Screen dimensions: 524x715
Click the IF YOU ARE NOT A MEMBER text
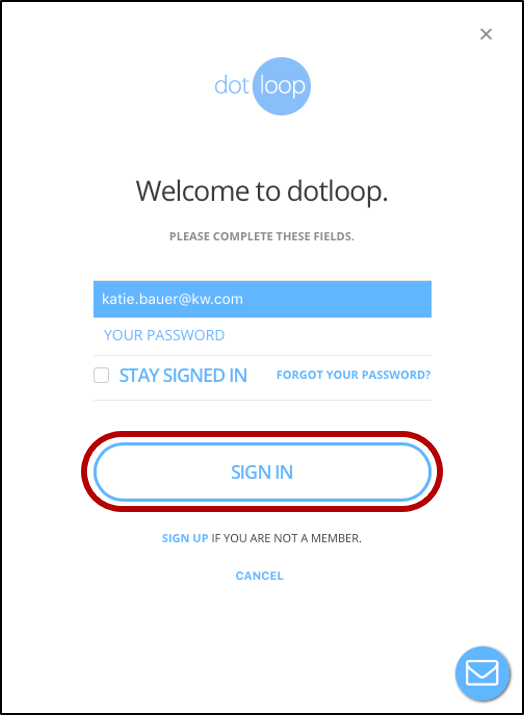[286, 538]
